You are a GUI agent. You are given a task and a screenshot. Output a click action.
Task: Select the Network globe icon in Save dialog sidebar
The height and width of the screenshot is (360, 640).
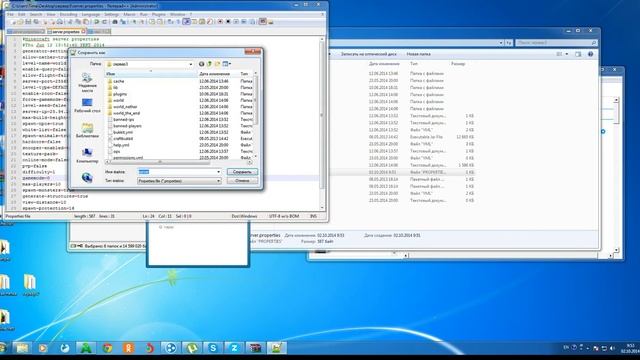(x=87, y=178)
